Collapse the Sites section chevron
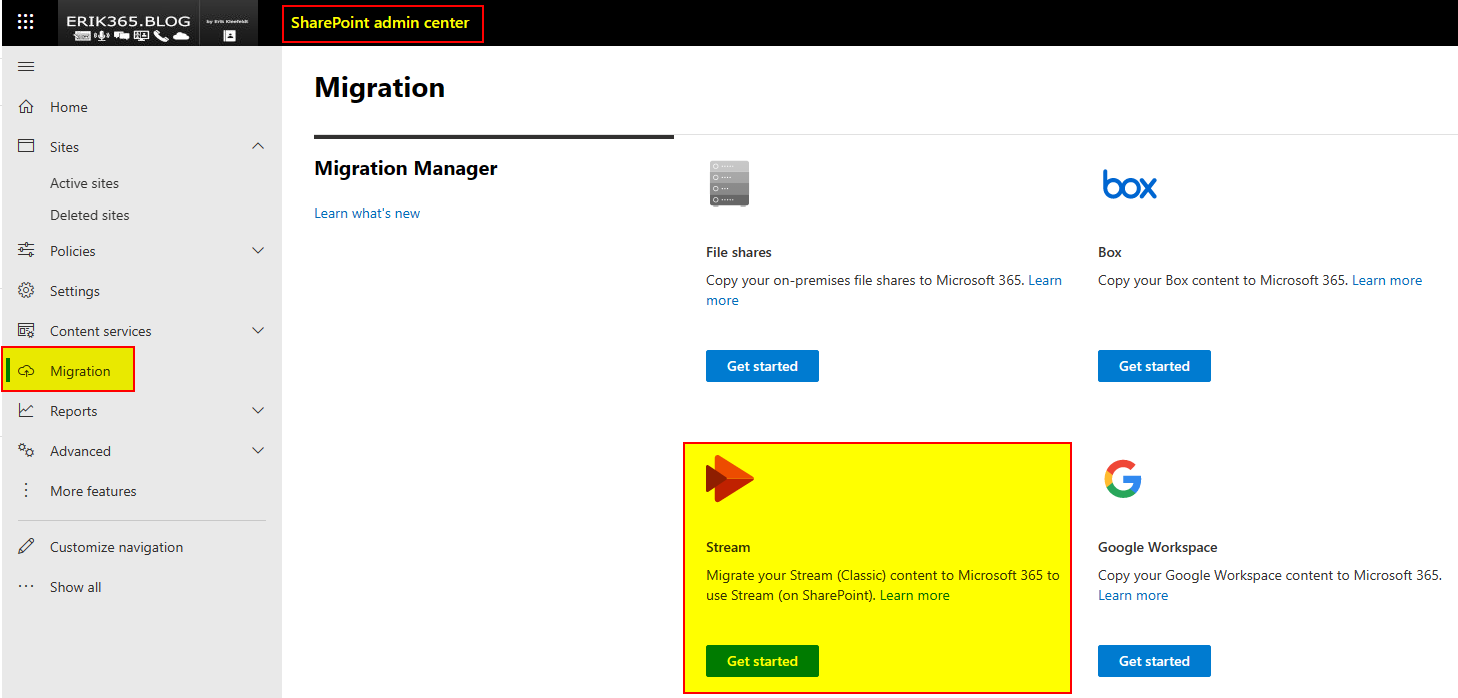 258,147
